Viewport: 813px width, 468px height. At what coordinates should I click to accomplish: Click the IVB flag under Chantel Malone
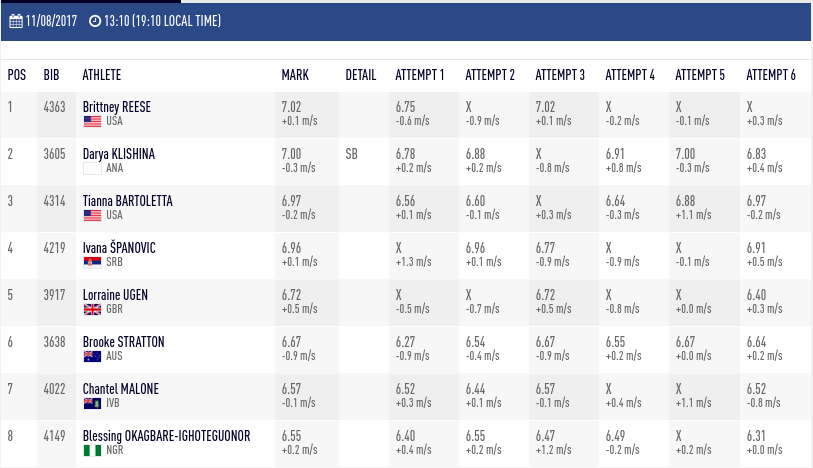point(92,404)
